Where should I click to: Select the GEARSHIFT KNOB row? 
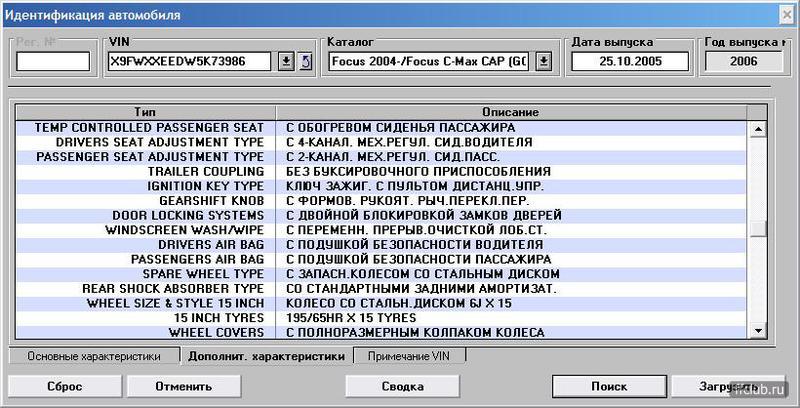coord(383,201)
